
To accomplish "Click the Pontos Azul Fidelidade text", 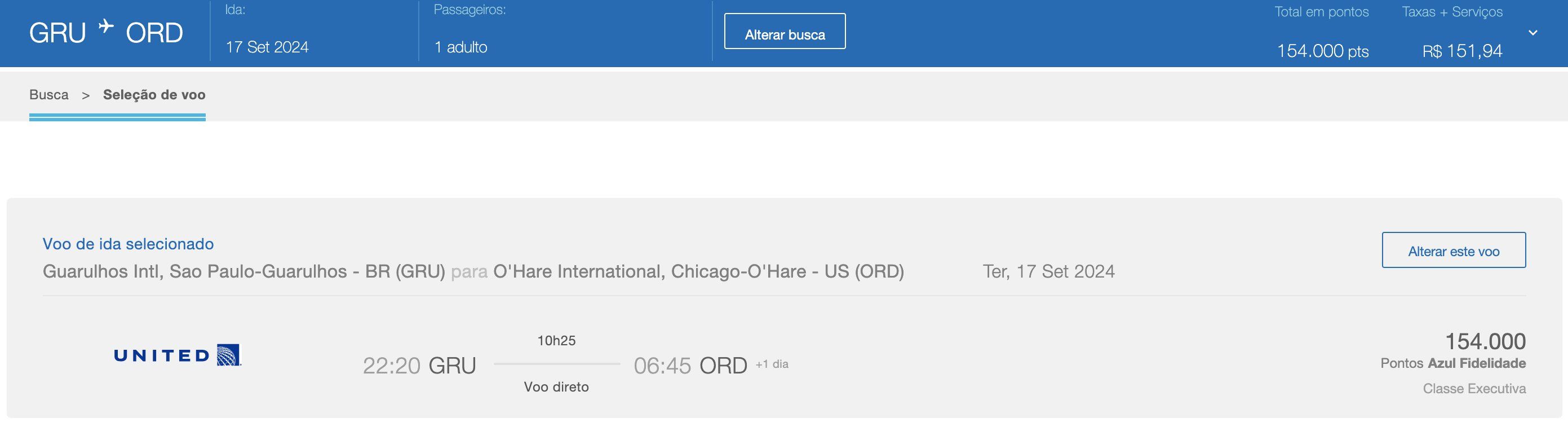I will pos(1453,363).
